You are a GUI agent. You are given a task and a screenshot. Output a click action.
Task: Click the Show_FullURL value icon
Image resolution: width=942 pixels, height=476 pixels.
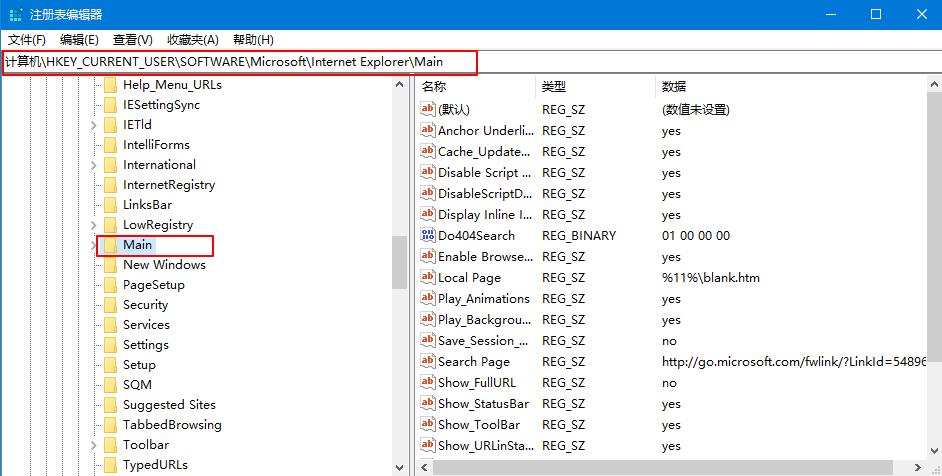(x=428, y=383)
